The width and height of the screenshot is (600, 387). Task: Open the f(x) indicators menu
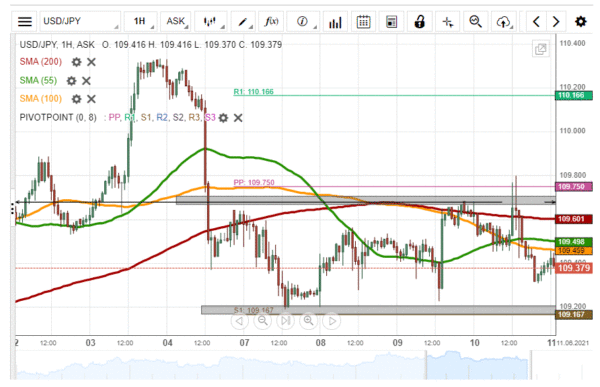[271, 21]
